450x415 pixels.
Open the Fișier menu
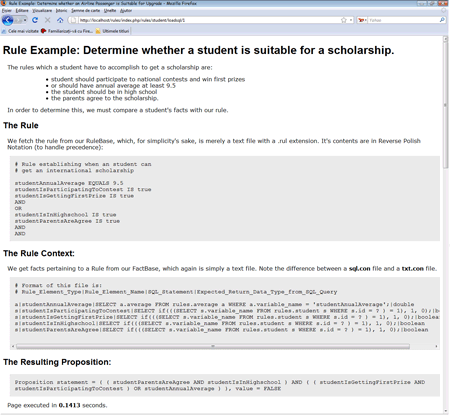tap(6, 11)
